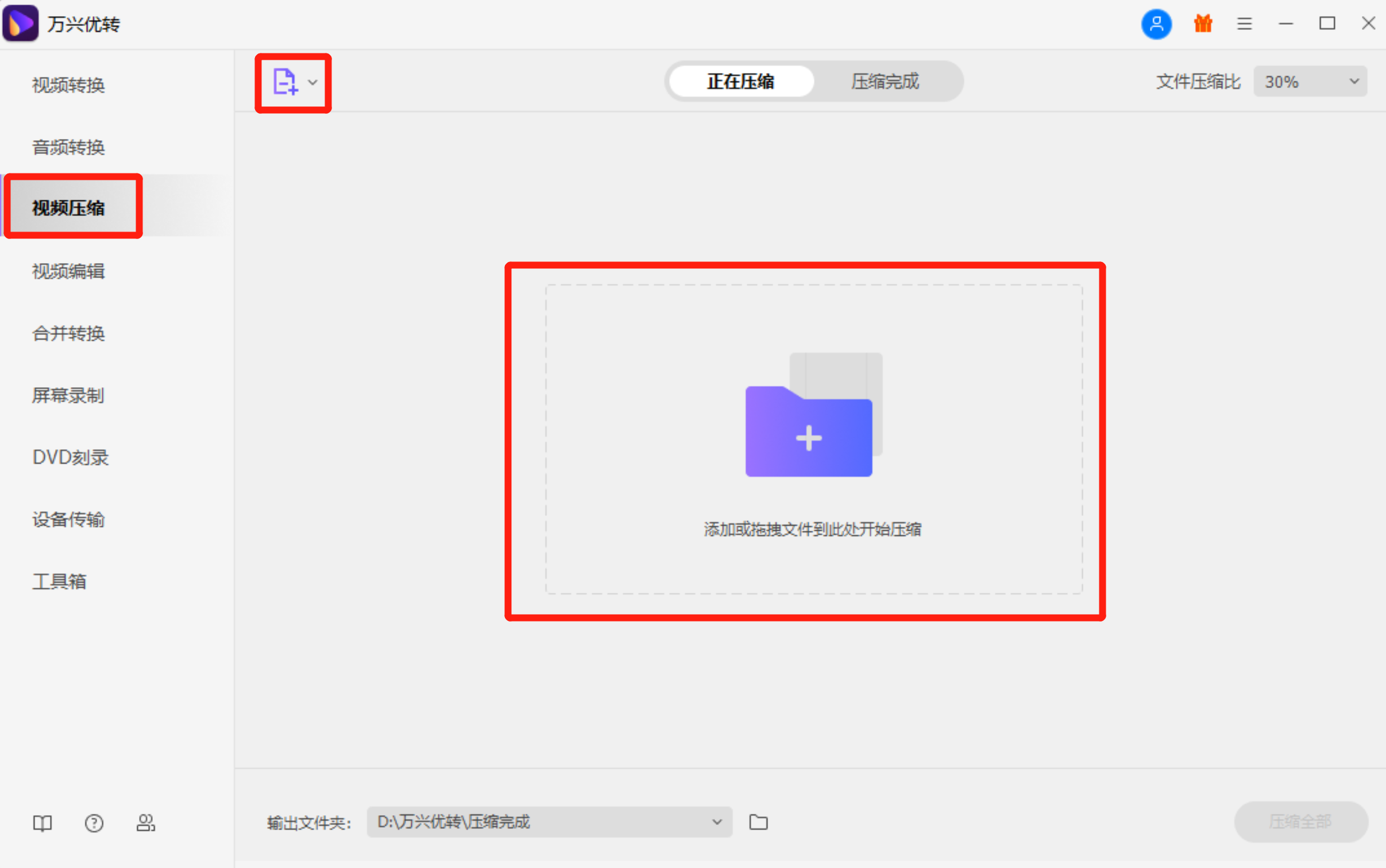Screen dimensions: 1386x868
Task: Select the 正在压缩 compressing tab
Action: point(740,81)
